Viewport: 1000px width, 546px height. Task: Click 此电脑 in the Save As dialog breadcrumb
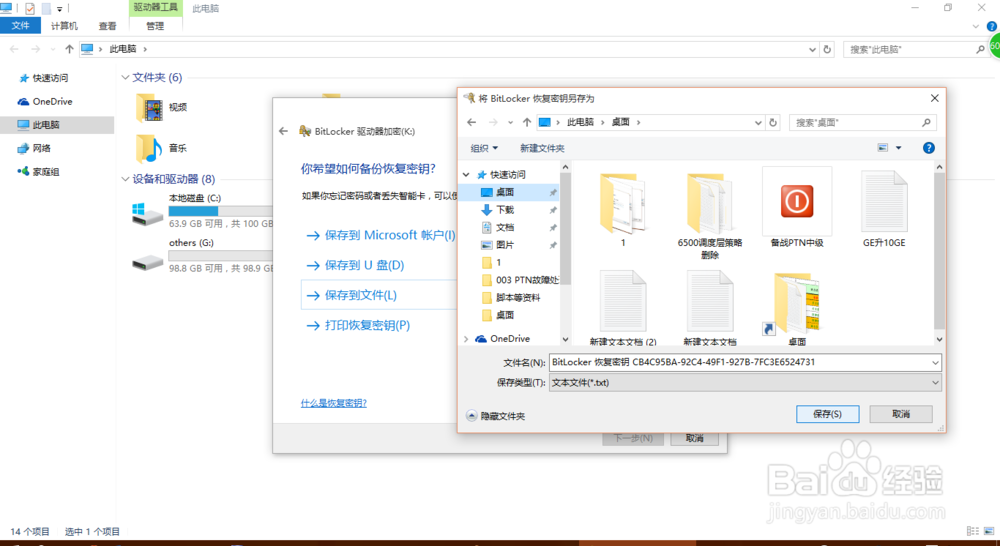pyautogui.click(x=580, y=122)
